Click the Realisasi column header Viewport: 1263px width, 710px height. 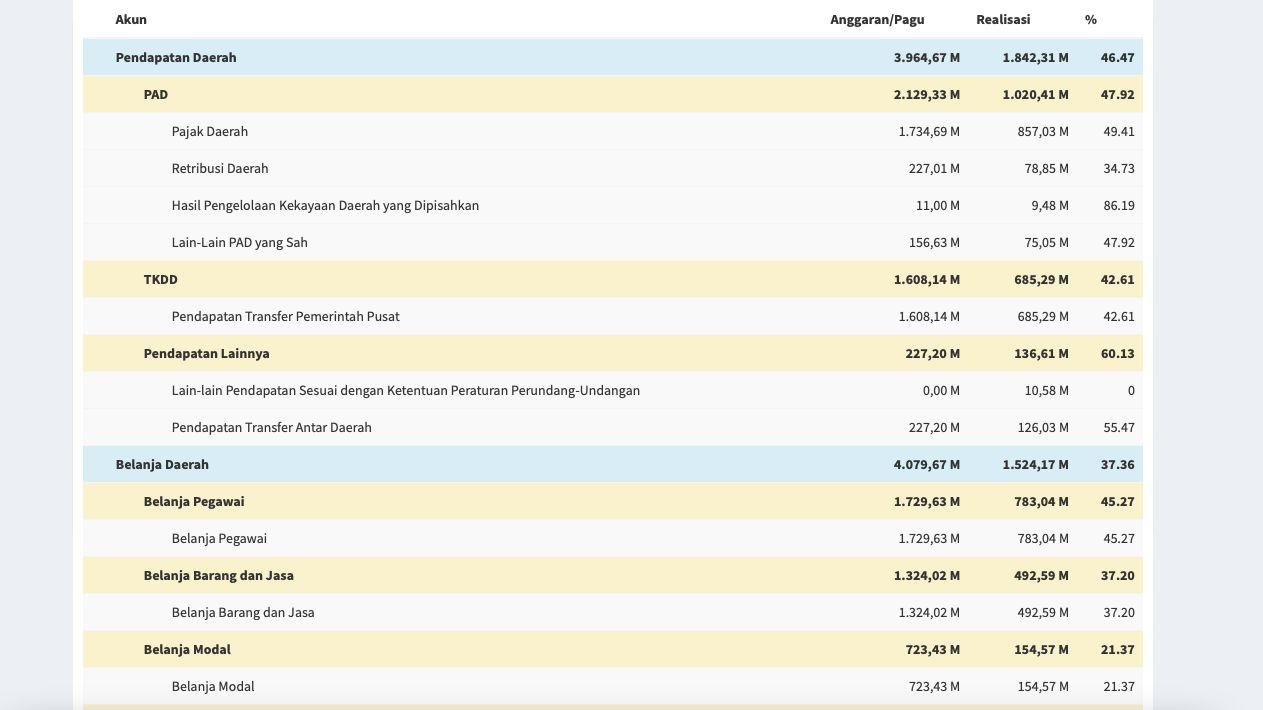click(1003, 20)
